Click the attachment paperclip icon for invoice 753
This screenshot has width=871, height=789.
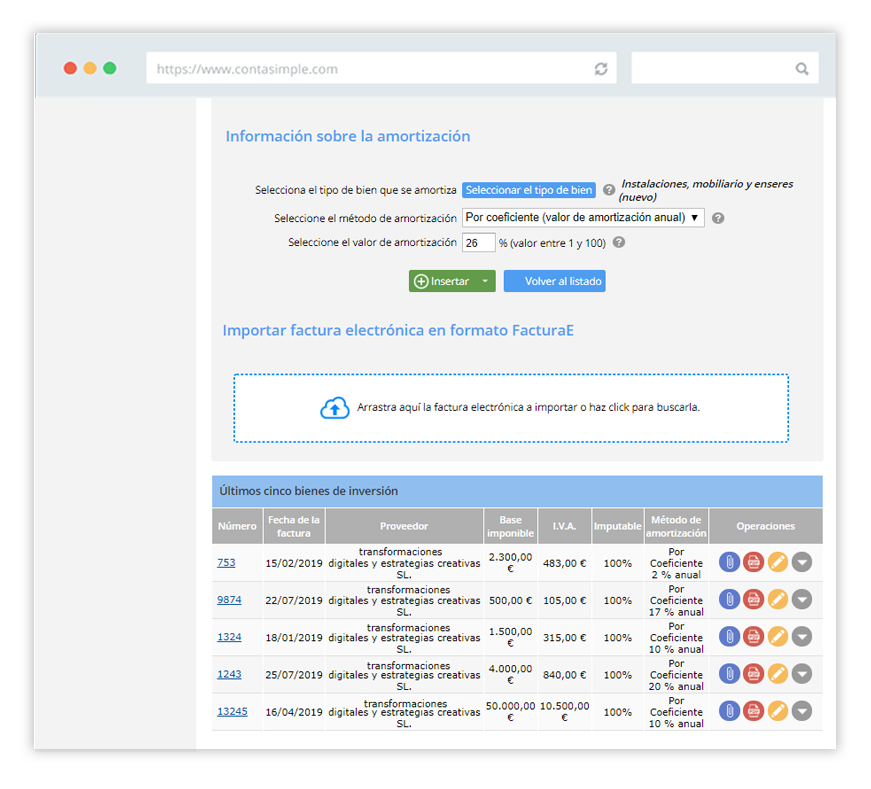pos(729,562)
